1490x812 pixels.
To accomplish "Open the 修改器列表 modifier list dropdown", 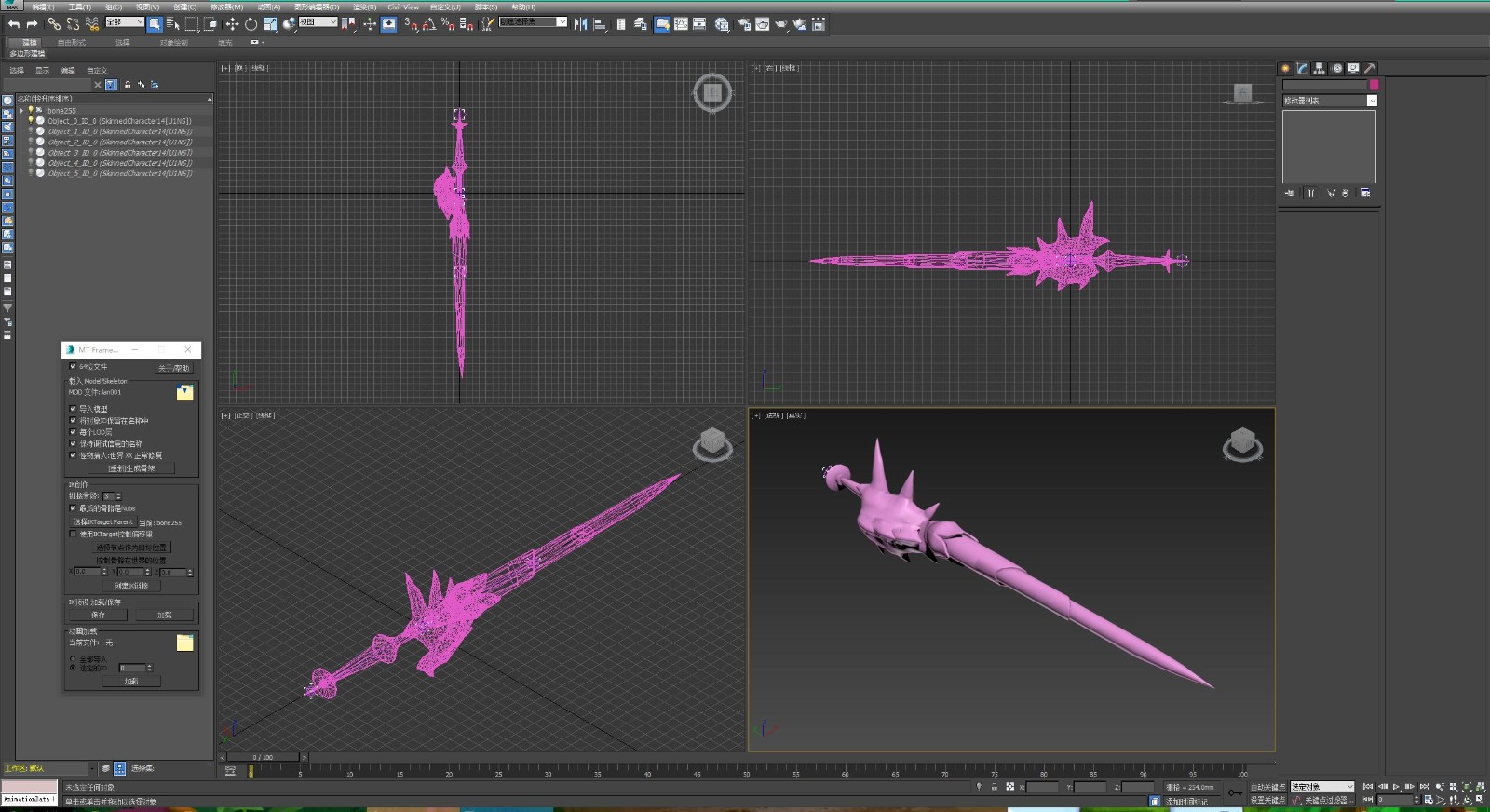I will 1372,101.
